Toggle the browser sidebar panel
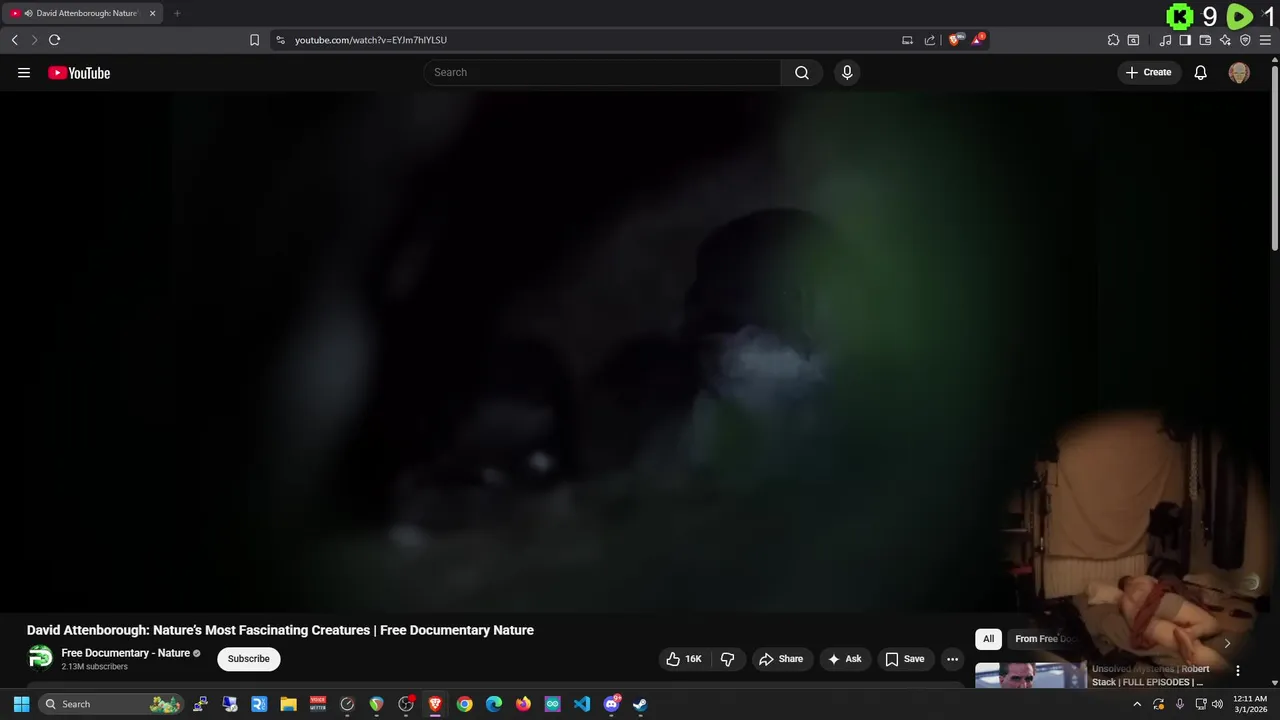The width and height of the screenshot is (1280, 720). (1185, 40)
